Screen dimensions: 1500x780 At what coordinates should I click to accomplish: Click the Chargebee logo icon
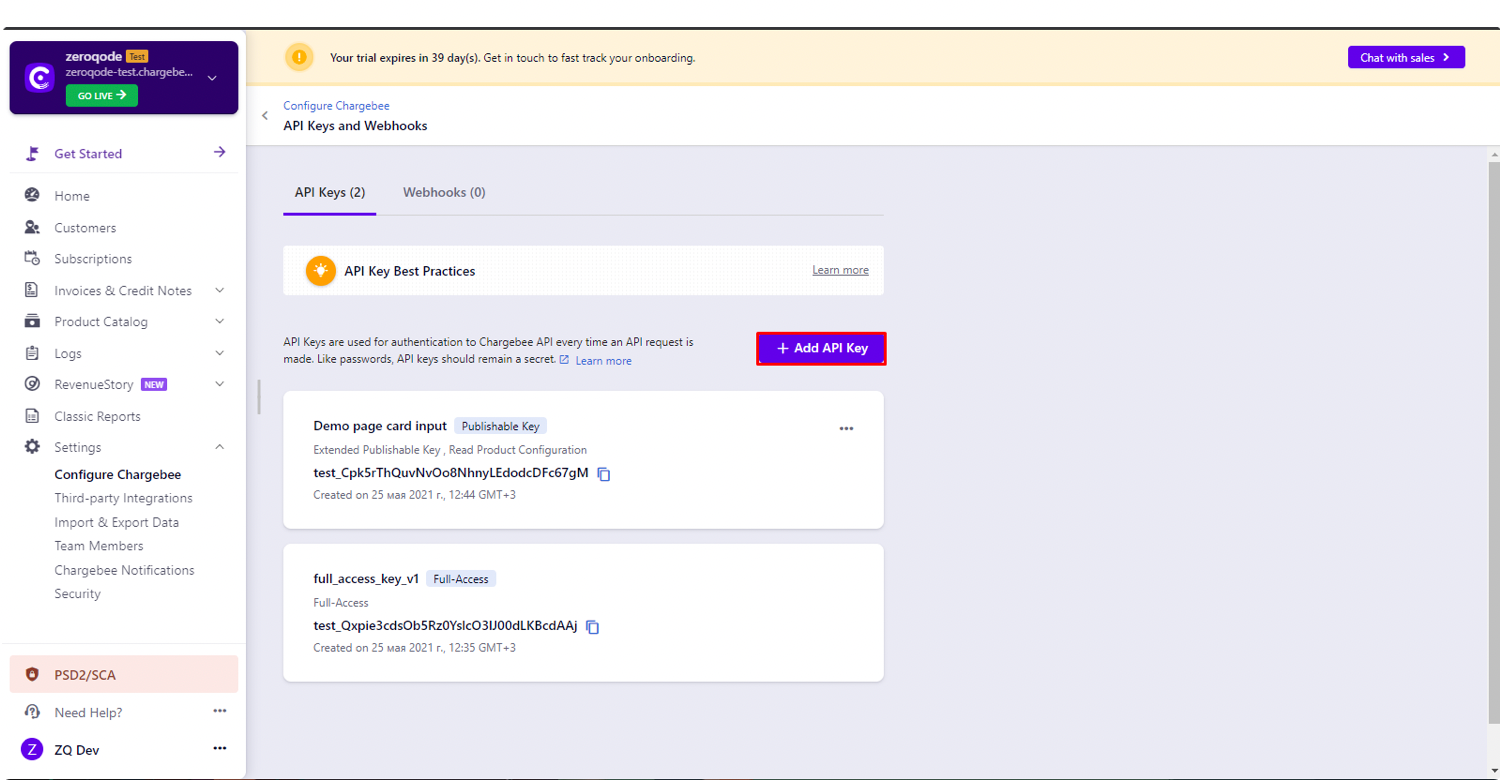(x=39, y=78)
